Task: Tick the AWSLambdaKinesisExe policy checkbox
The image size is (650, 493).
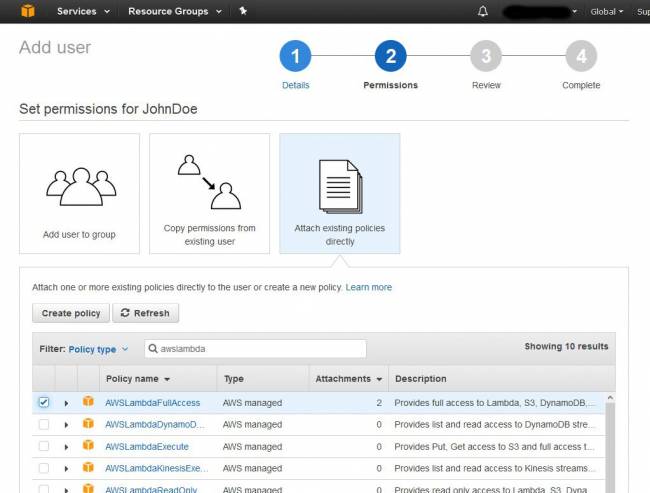Action: click(43, 468)
